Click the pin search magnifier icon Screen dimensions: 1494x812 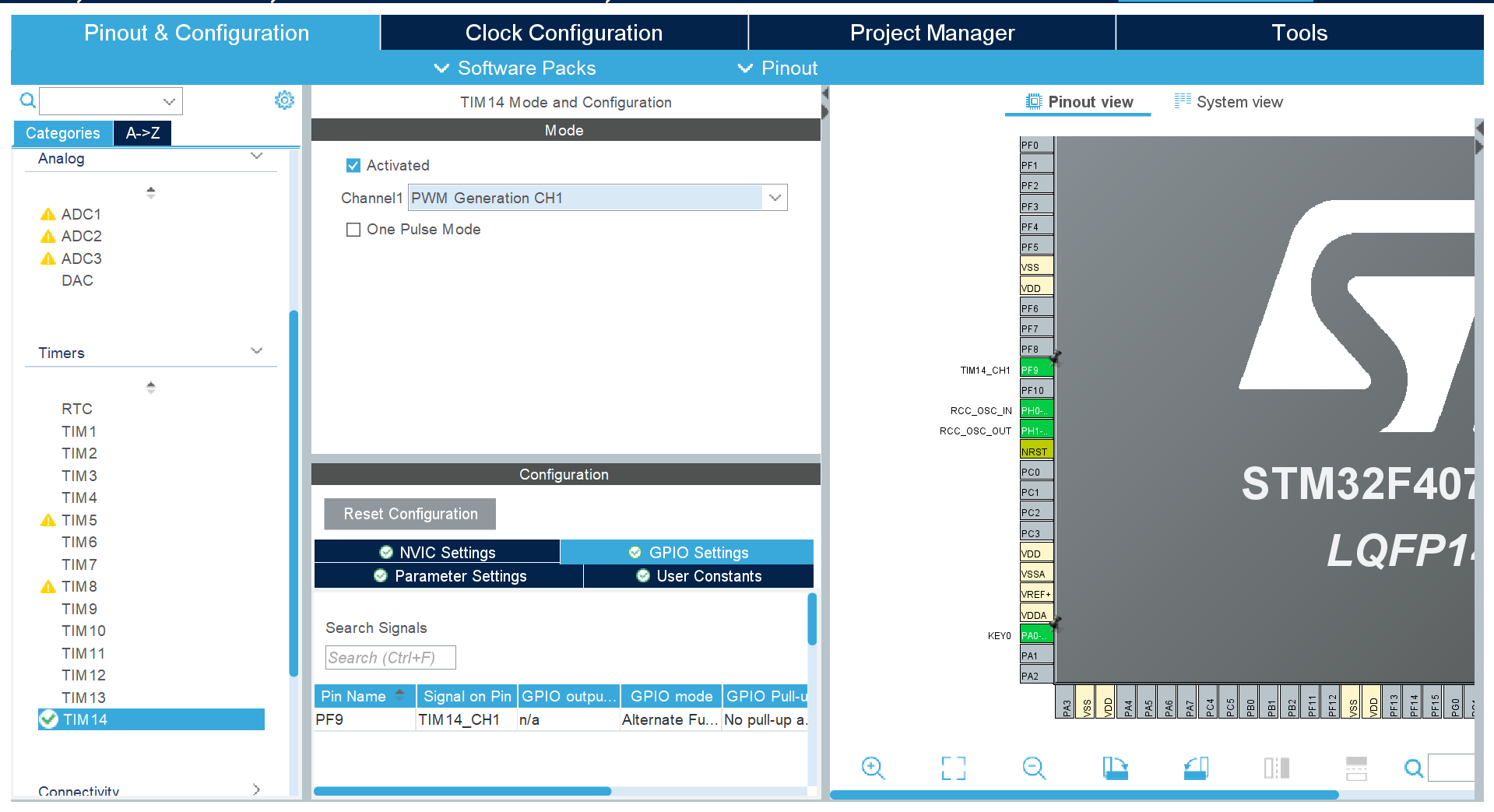[x=1414, y=769]
